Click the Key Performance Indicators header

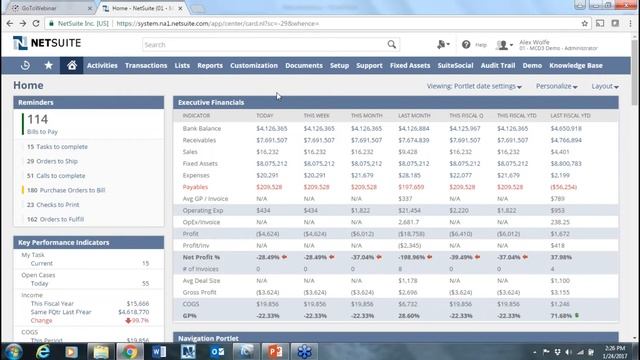point(89,242)
